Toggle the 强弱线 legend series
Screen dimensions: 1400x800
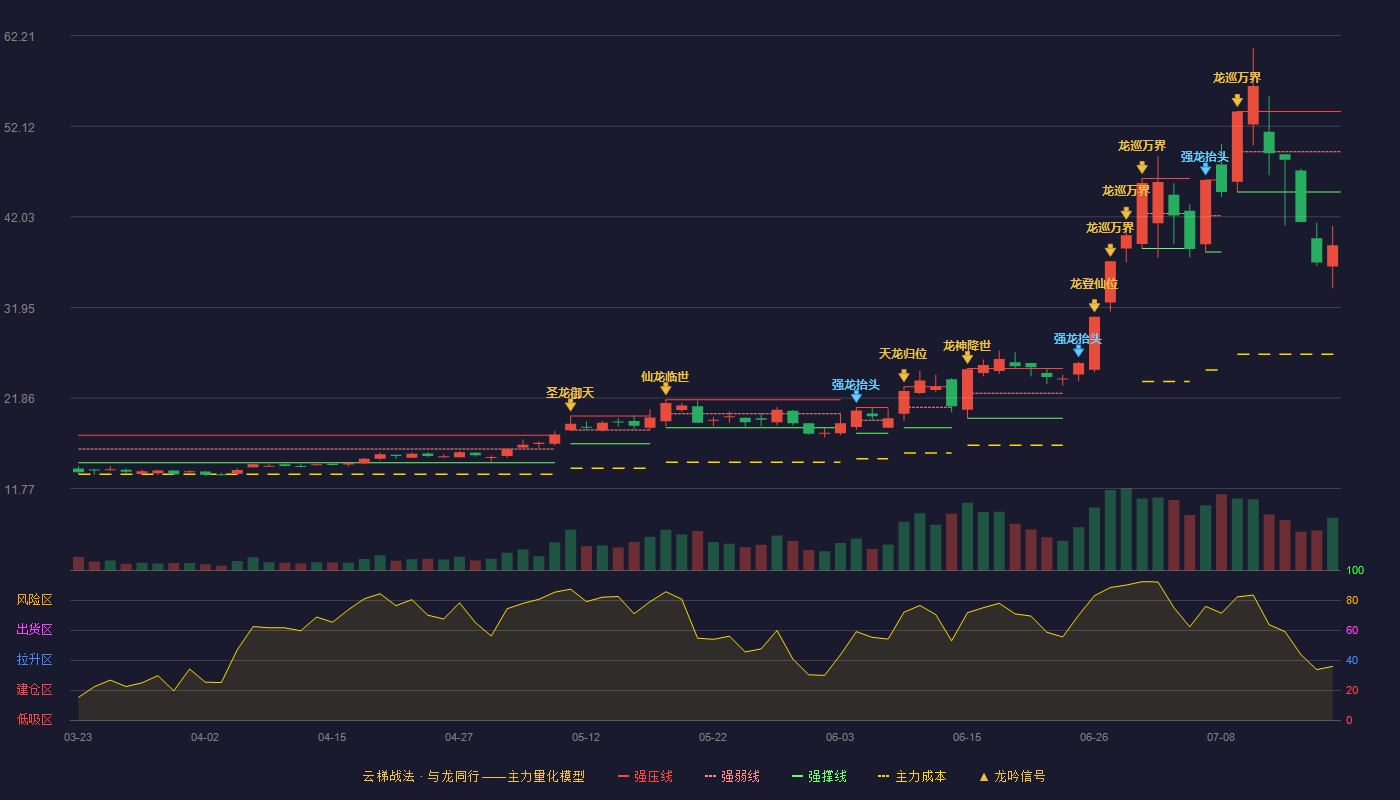click(732, 776)
